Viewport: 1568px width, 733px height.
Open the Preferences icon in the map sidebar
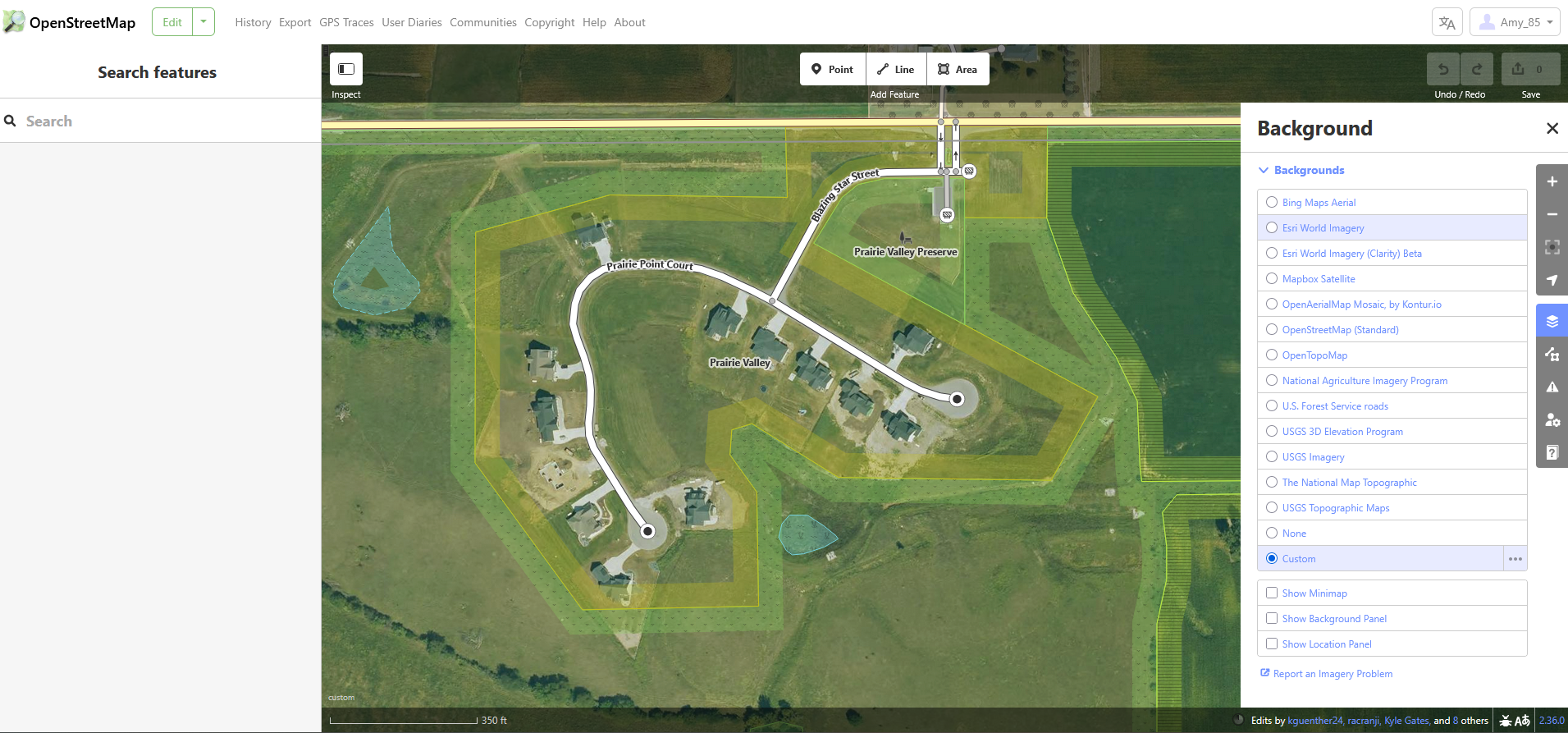click(1552, 420)
